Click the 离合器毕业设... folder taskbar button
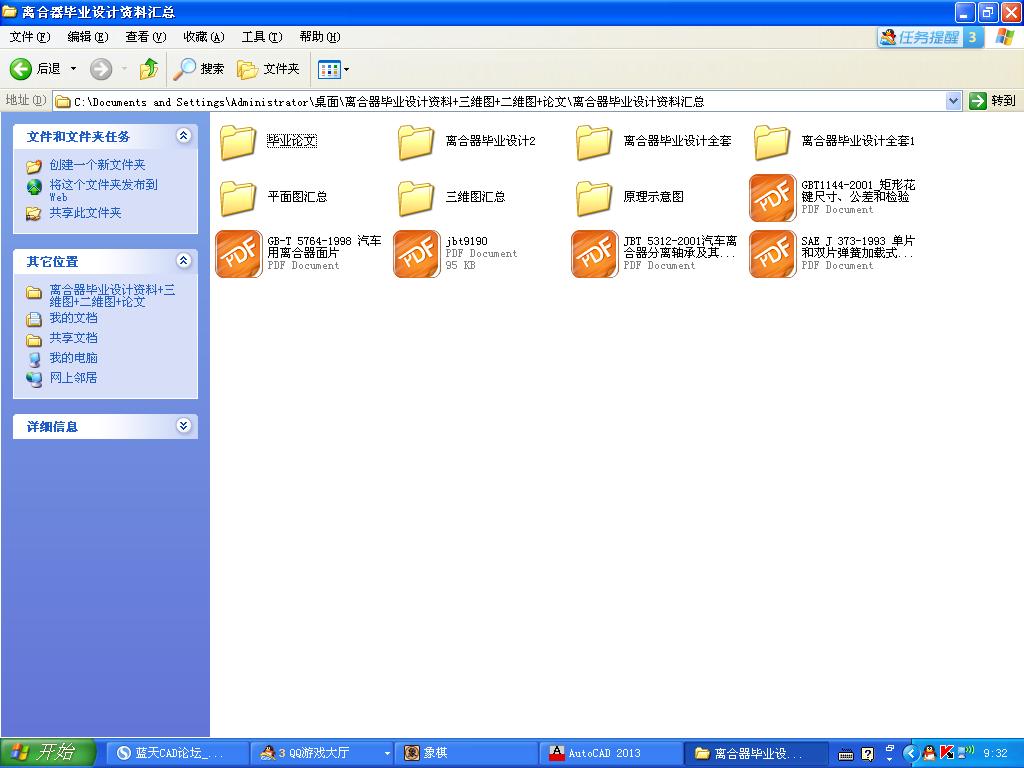 pos(756,753)
